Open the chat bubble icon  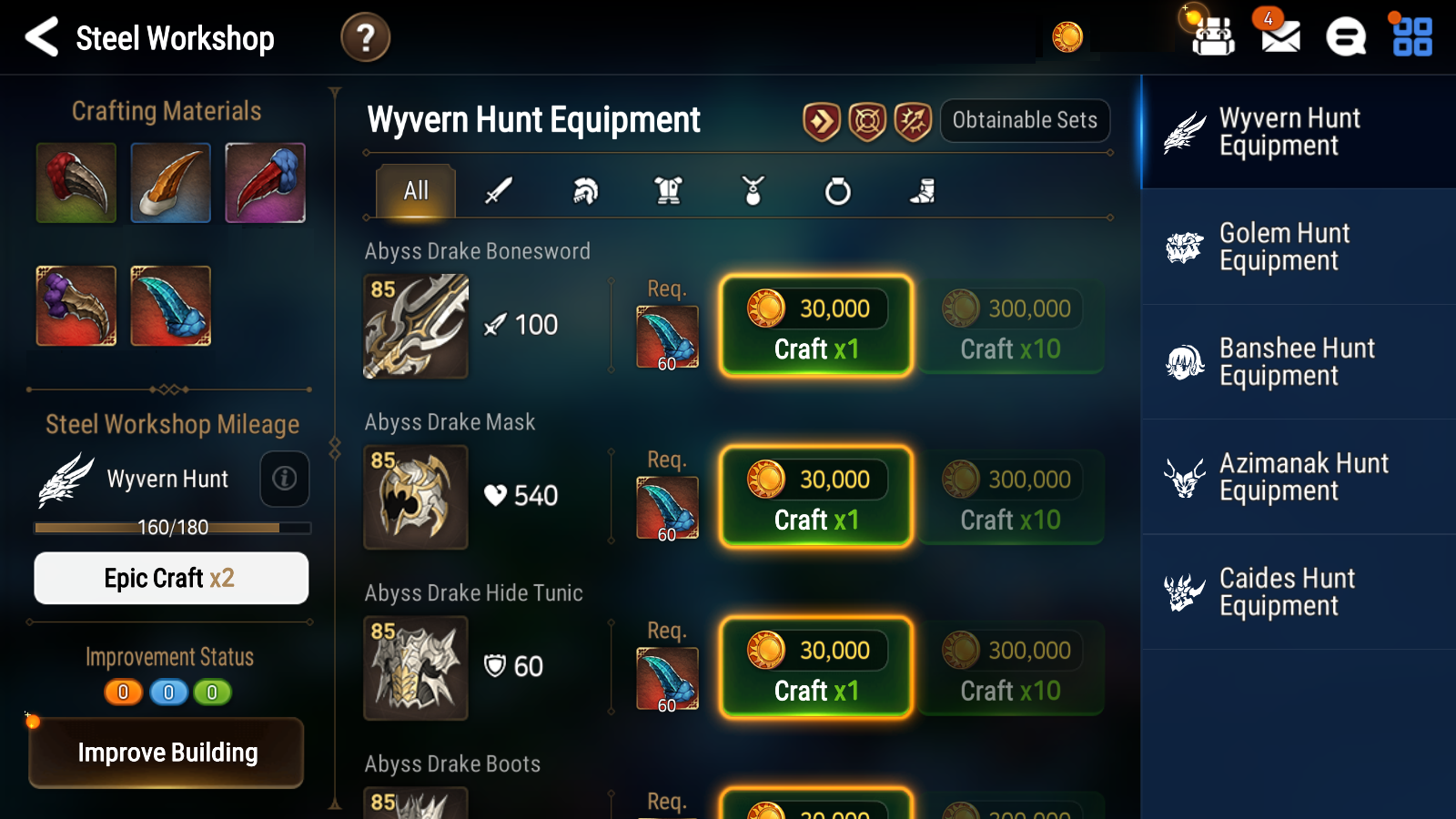1346,37
